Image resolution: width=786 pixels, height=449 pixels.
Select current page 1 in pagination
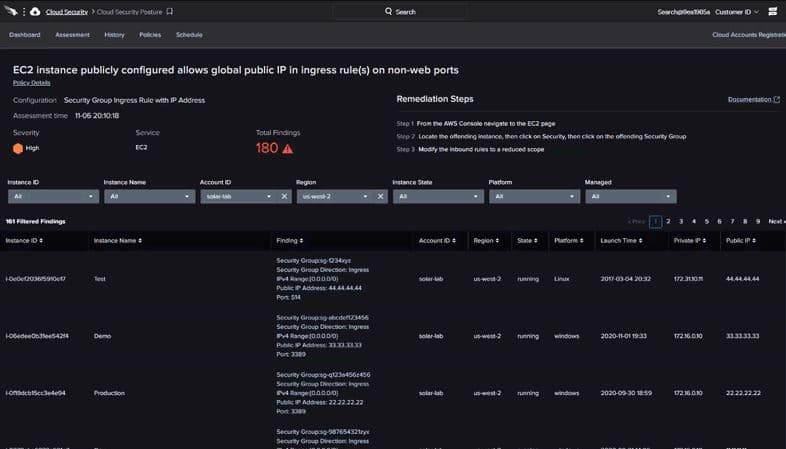coord(655,221)
